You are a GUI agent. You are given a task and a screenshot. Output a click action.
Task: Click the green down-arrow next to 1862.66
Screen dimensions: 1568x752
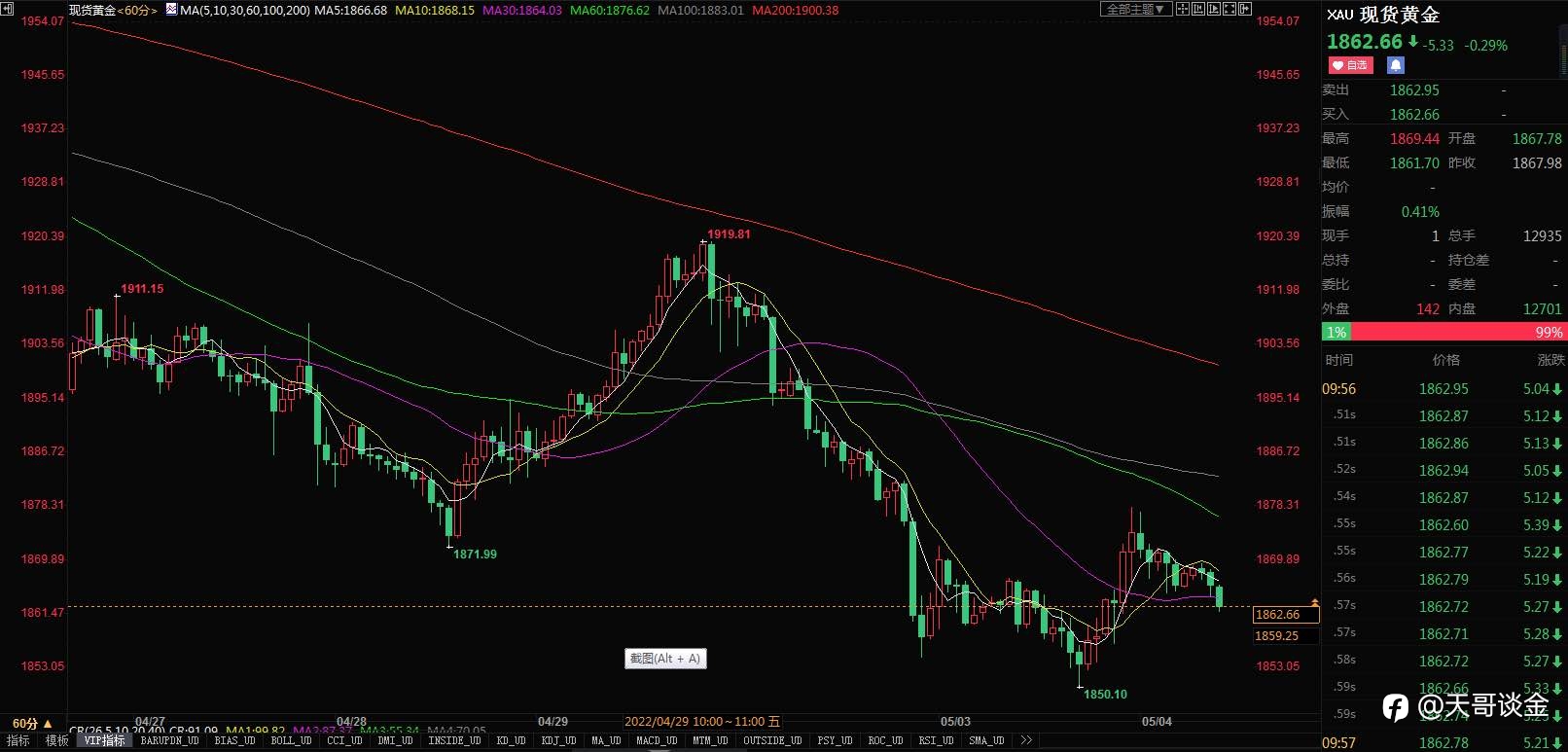[1413, 42]
